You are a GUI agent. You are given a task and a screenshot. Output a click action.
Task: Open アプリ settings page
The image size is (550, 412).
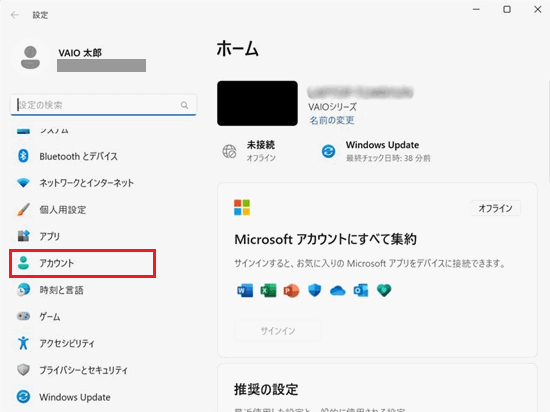49,236
